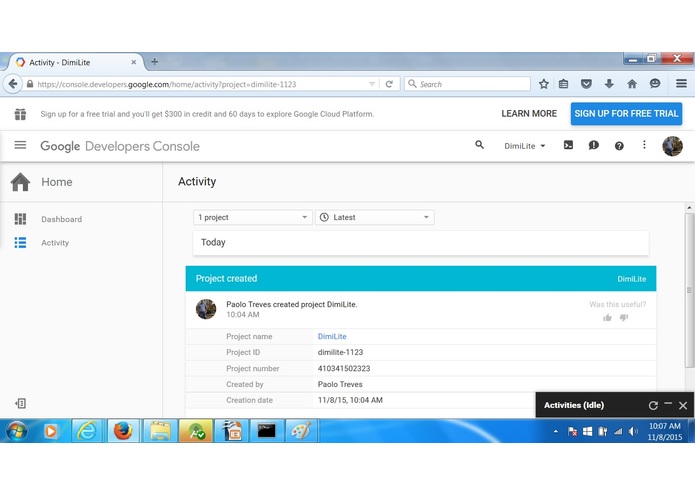
Task: Click Paolo Treves avatar in activity entry
Action: coord(206,309)
